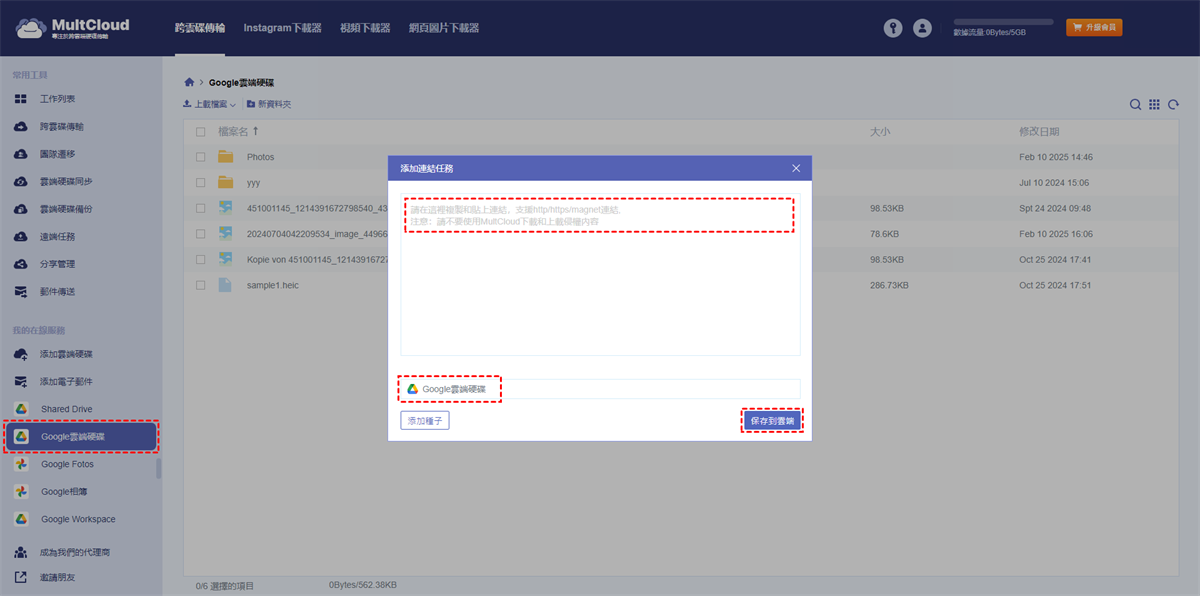This screenshot has height=596, width=1200.
Task: Check the yyy folder checkbox
Action: click(x=200, y=183)
